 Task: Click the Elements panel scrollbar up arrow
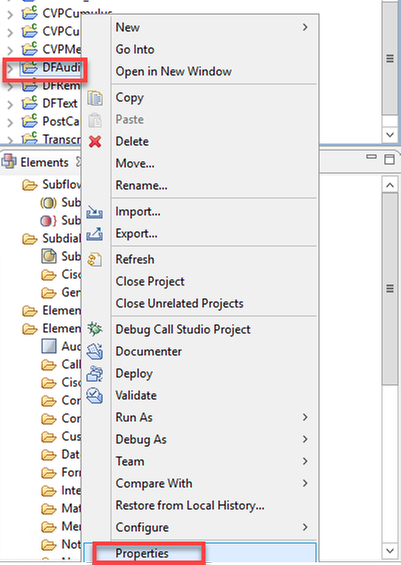(390, 185)
